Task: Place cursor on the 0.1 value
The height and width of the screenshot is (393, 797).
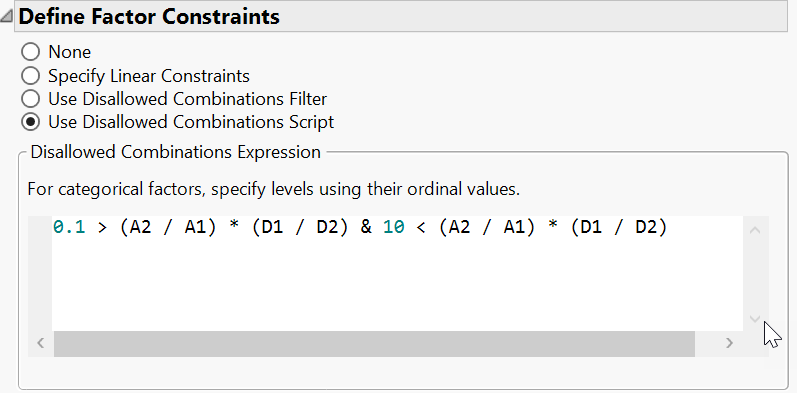Action: 69,228
